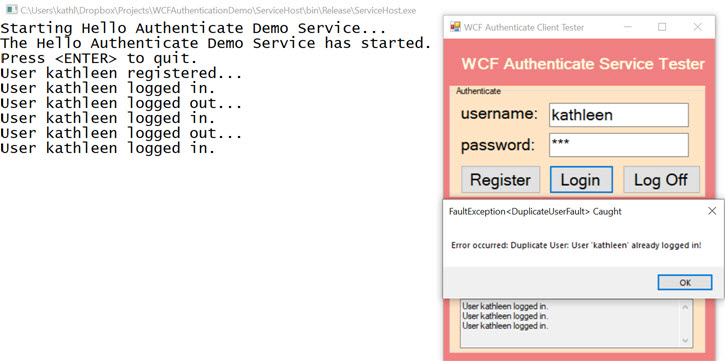Click the WCF Authenticate Client Tester app icon
Screen dimensions: 725x361
pos(455,27)
